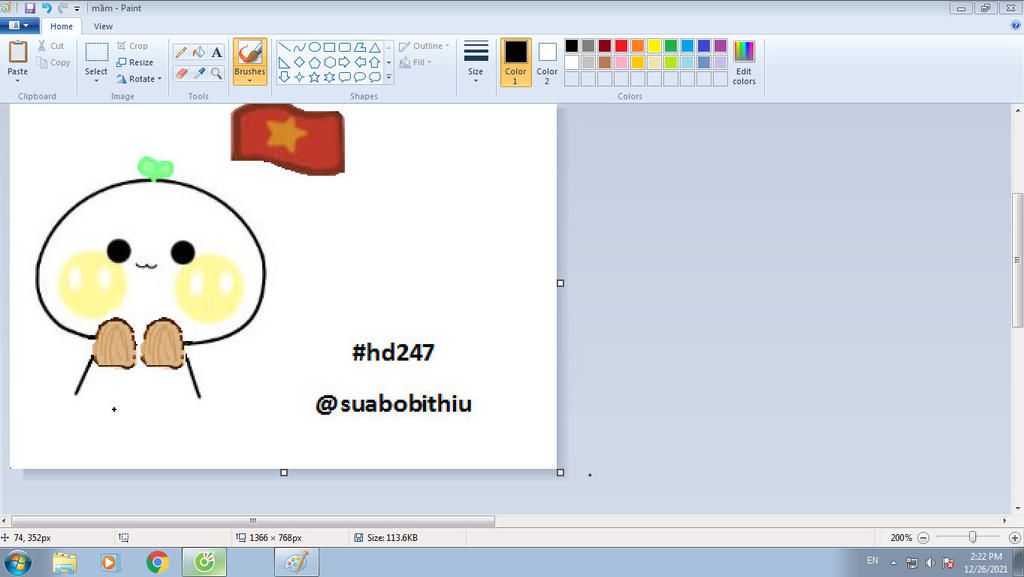Choose the Right arrow shape

[344, 62]
